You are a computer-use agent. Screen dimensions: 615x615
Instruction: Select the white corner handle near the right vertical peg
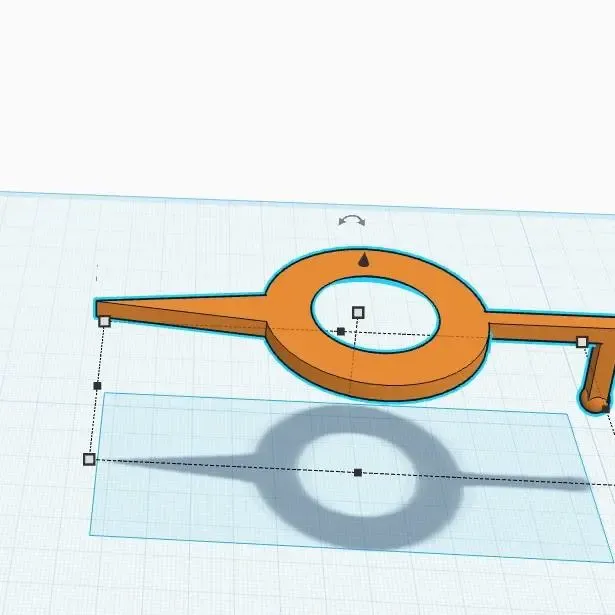coord(582,342)
